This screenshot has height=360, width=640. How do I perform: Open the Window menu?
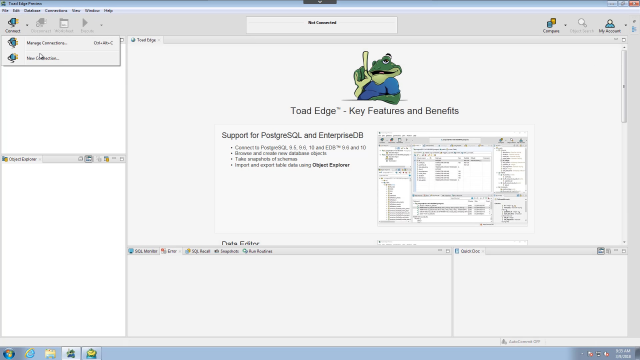click(92, 11)
